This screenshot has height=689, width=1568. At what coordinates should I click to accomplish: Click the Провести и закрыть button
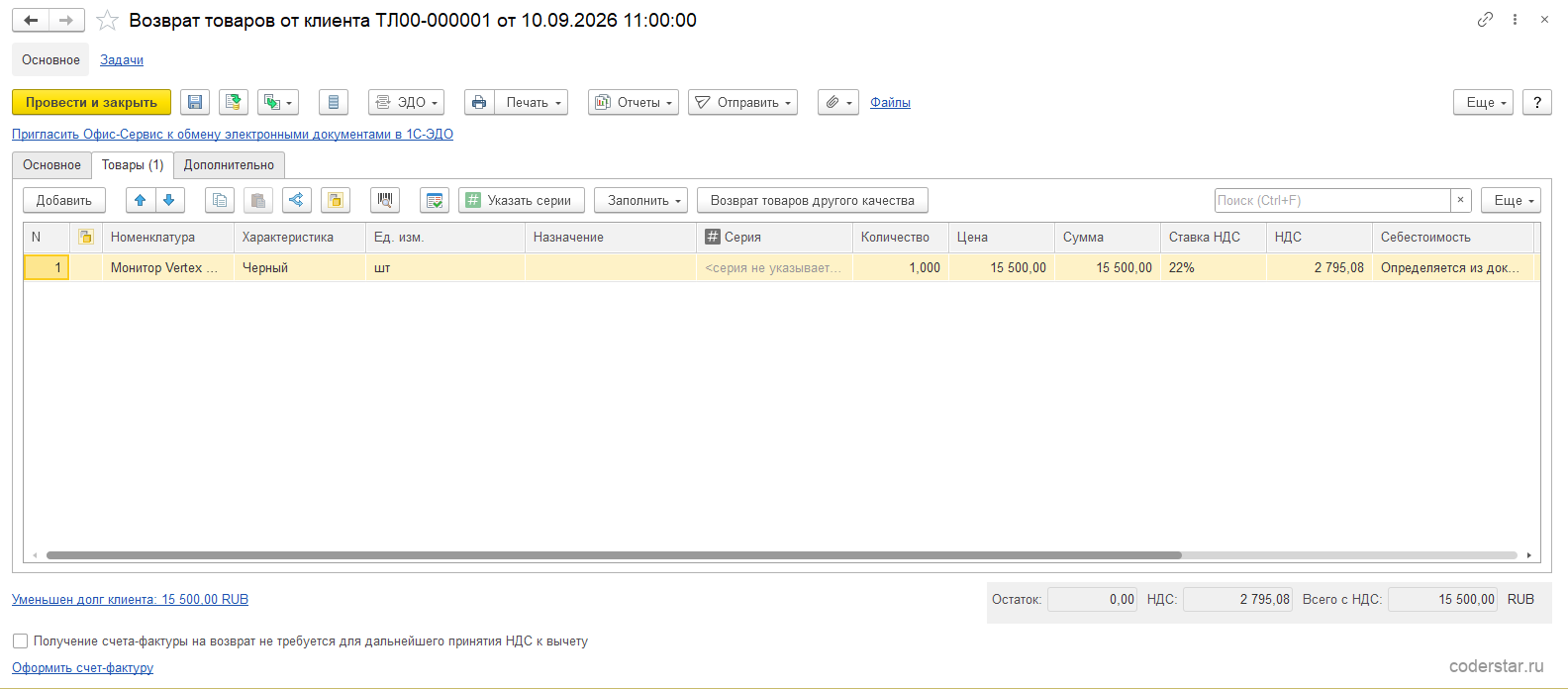click(91, 102)
